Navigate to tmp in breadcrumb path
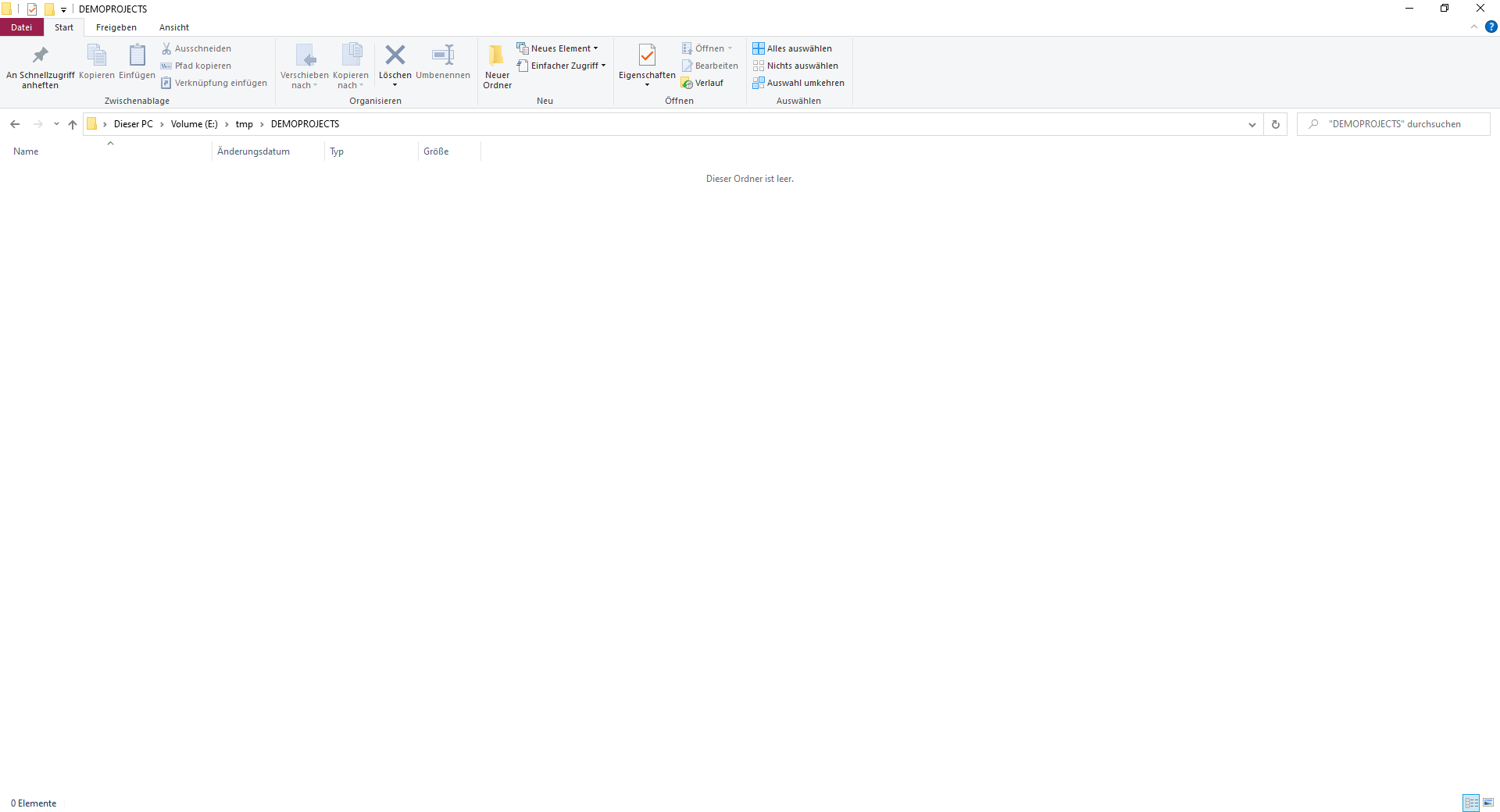Screen dimensions: 1500x812 (245, 124)
